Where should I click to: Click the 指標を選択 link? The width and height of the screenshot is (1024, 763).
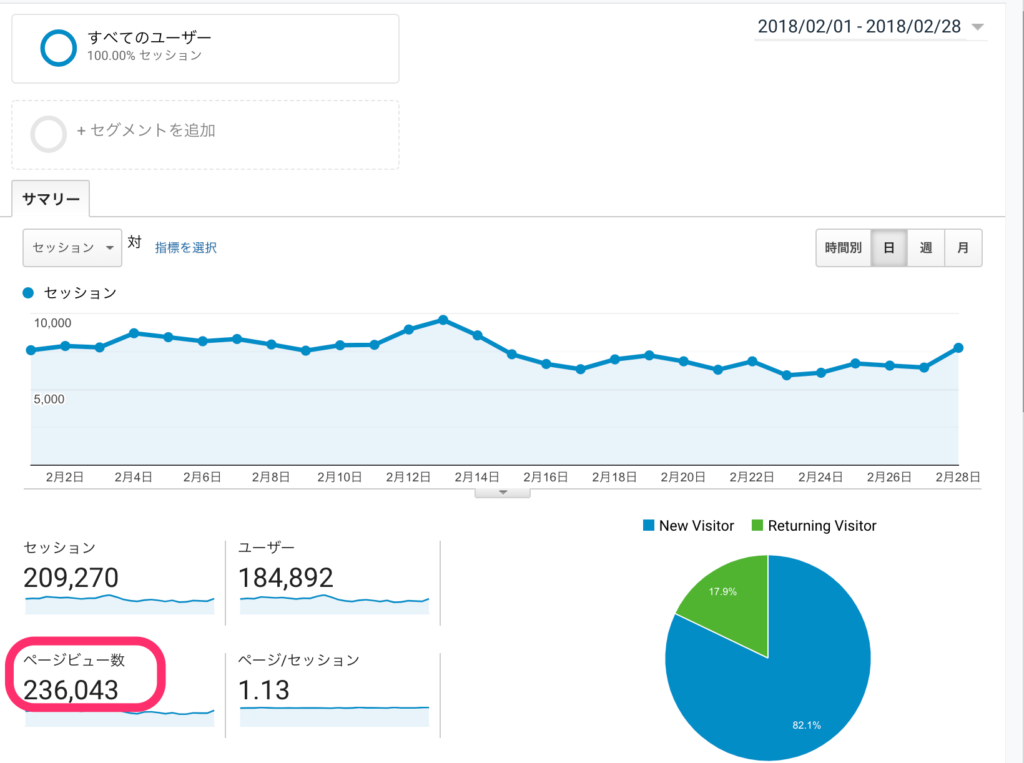point(185,247)
